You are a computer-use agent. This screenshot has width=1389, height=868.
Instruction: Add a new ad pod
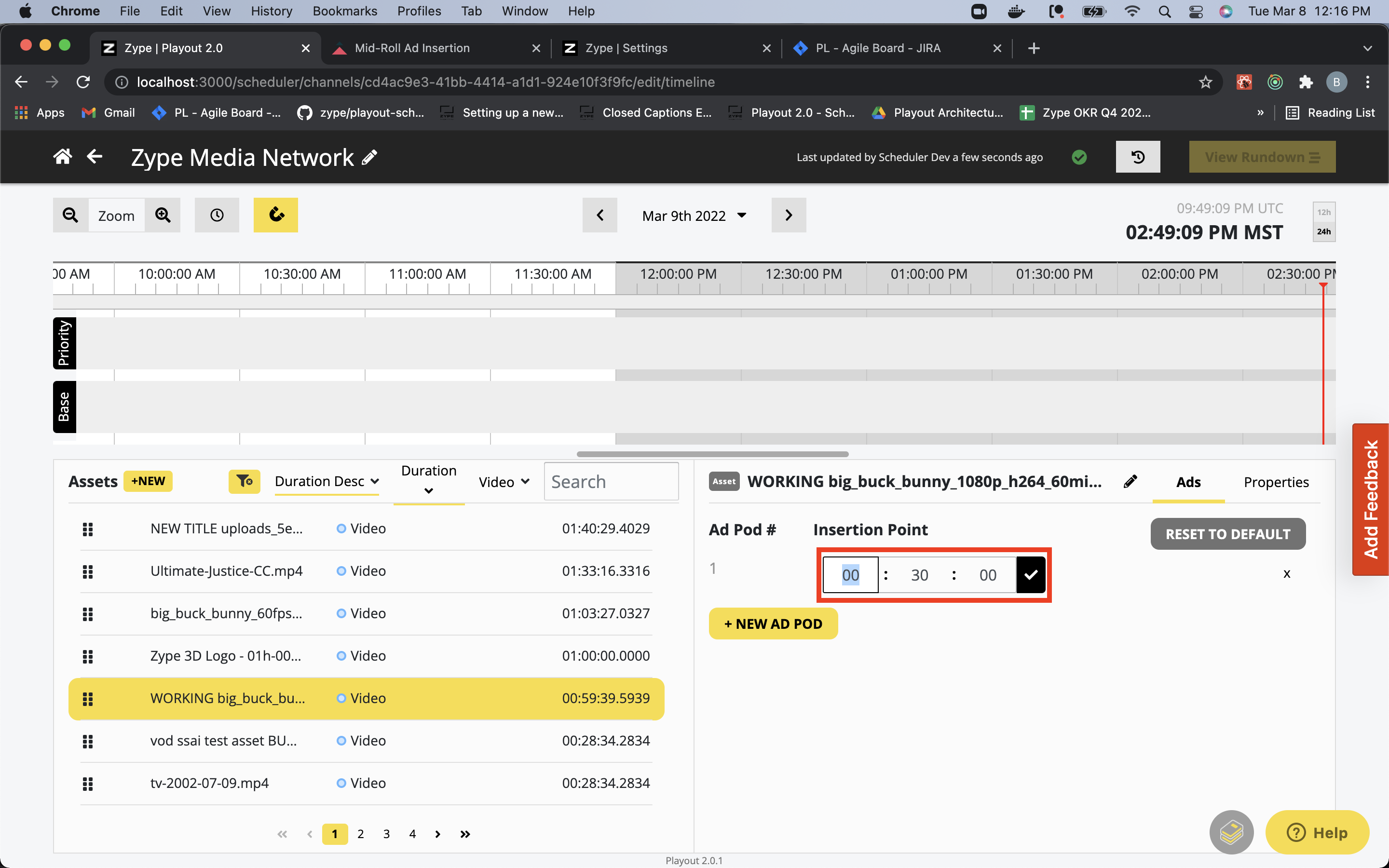pyautogui.click(x=773, y=624)
